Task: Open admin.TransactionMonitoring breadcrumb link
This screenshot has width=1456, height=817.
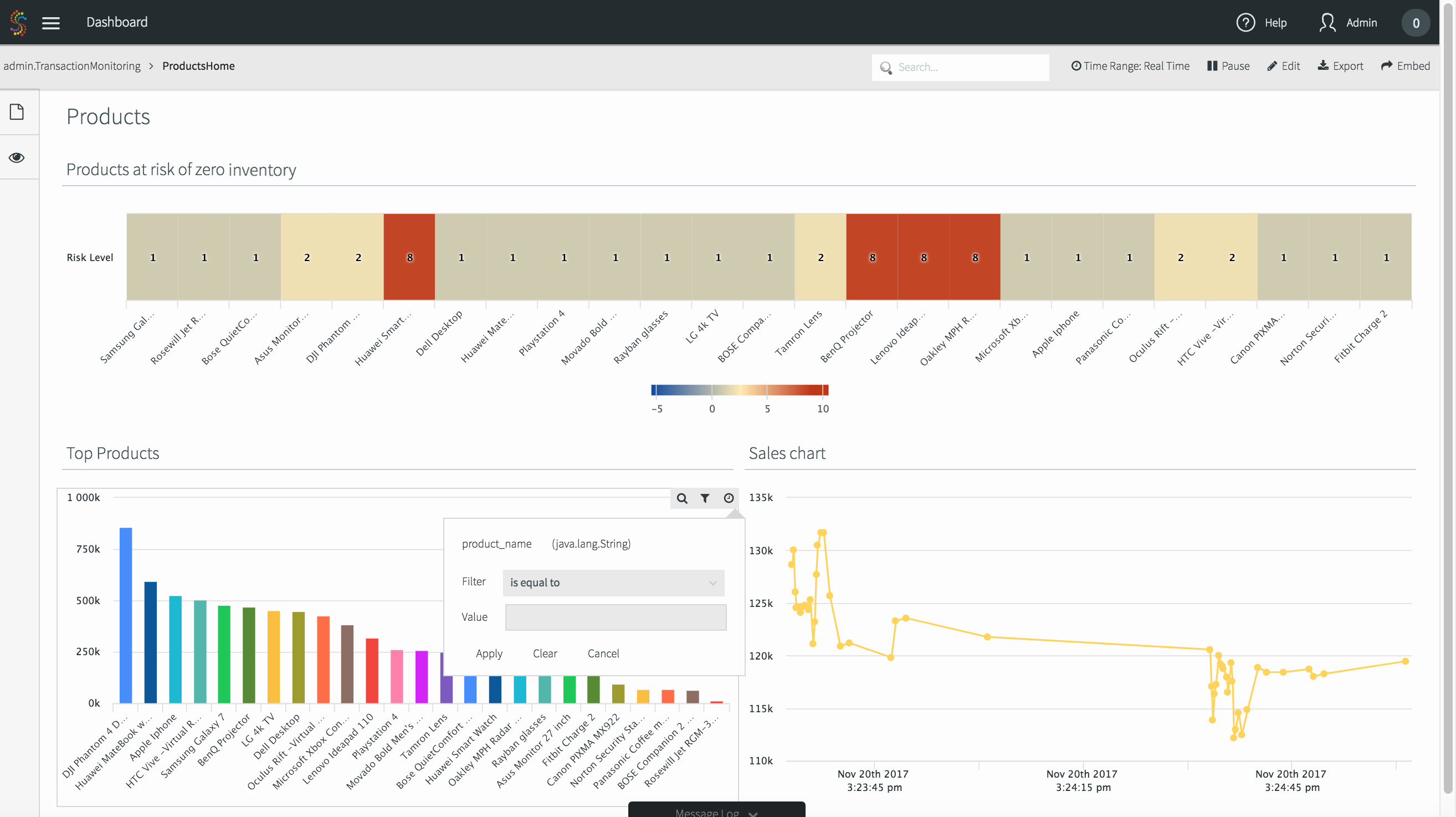Action: (72, 66)
